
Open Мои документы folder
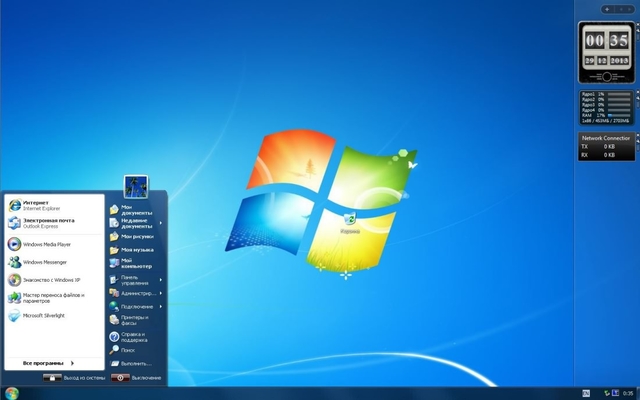[x=136, y=210]
